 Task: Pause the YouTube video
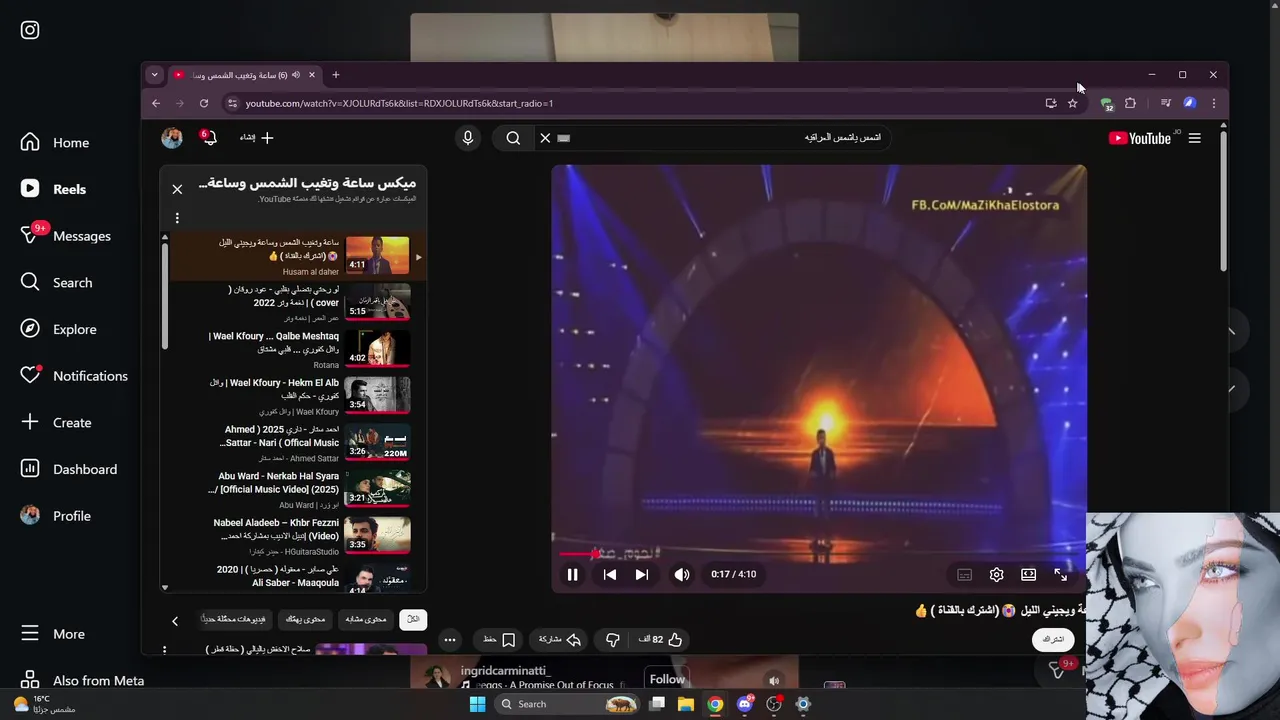coord(572,575)
